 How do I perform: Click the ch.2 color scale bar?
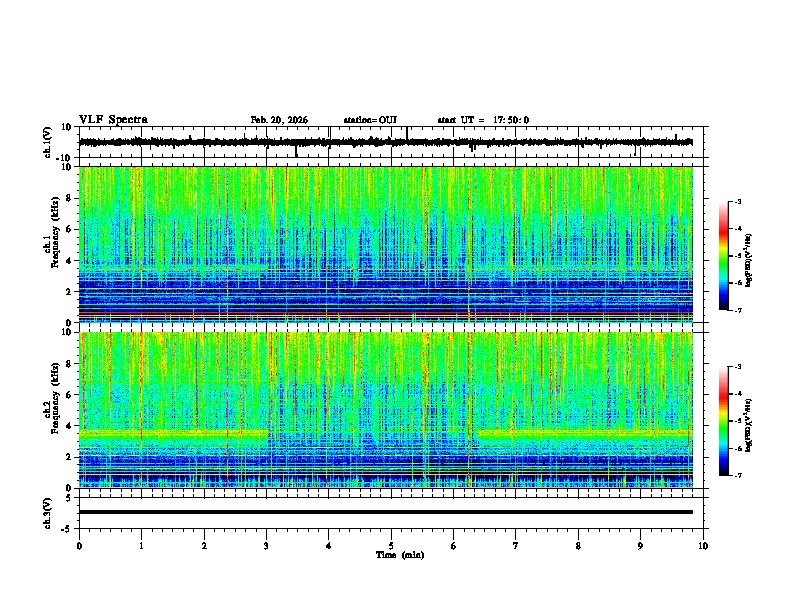tap(723, 421)
